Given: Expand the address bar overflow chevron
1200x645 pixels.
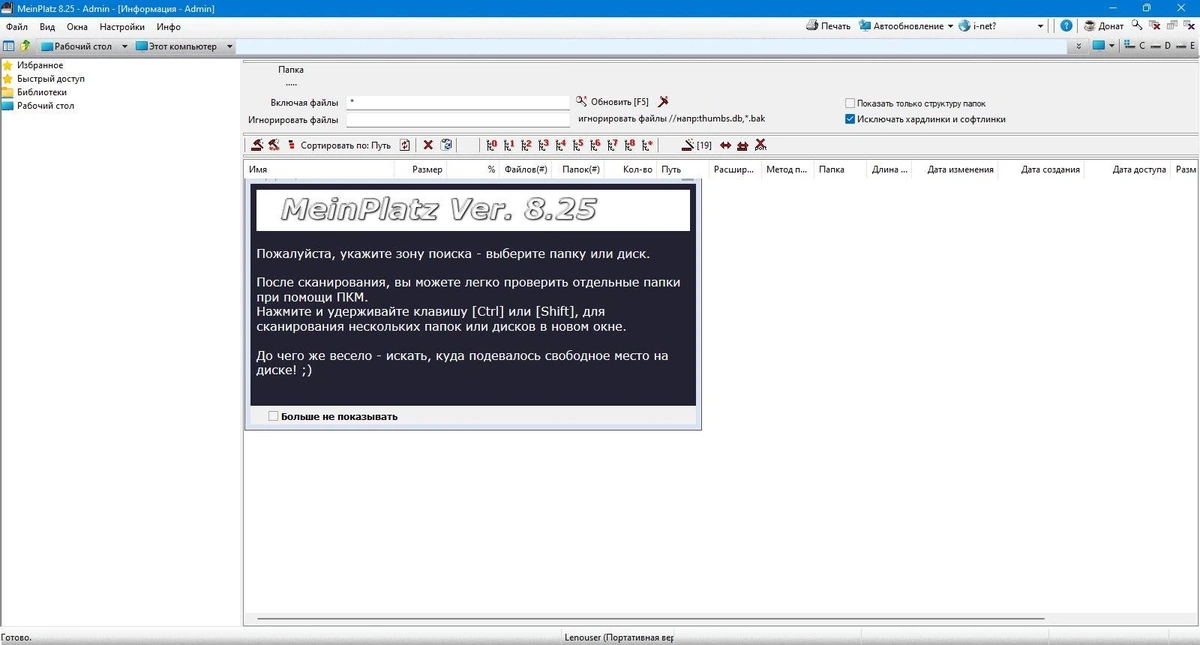Looking at the screenshot, I should pos(1077,46).
